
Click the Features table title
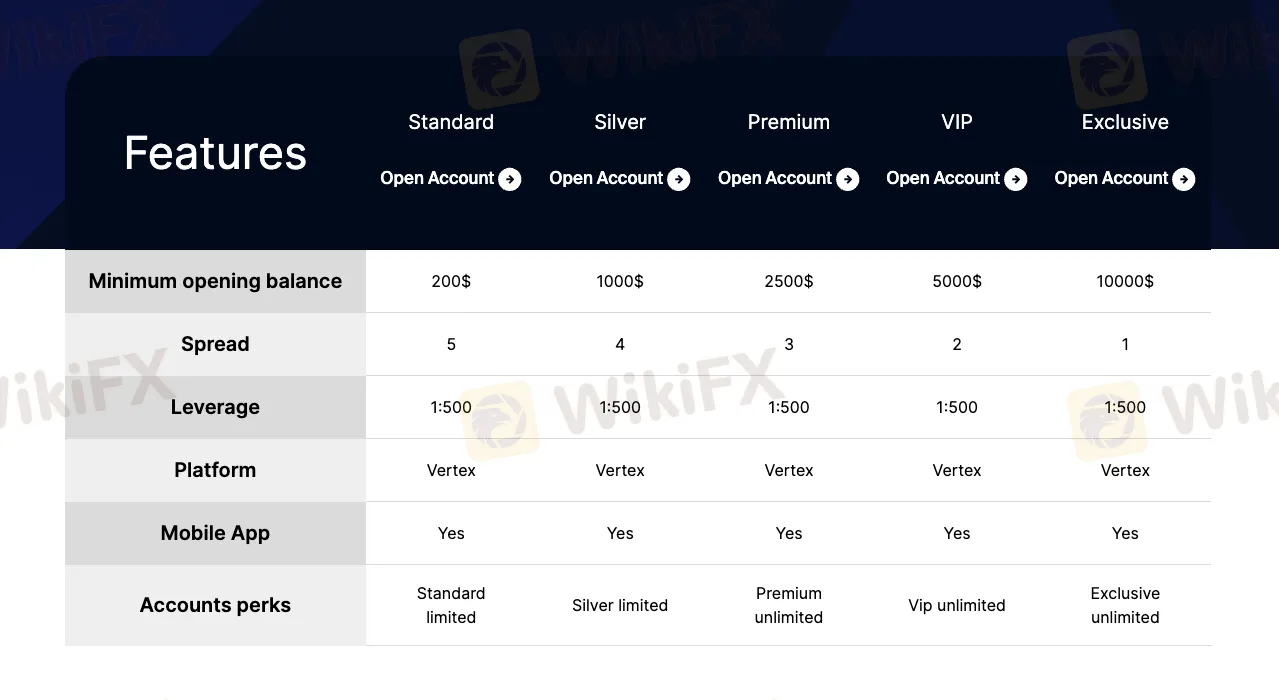(215, 153)
